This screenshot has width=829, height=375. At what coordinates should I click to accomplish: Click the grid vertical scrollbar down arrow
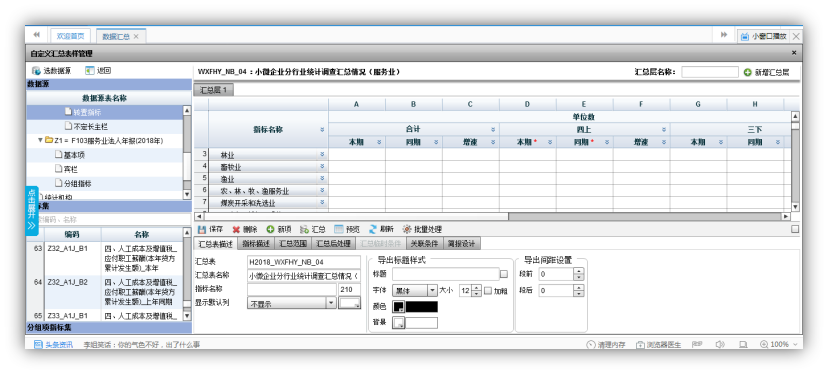pos(796,207)
